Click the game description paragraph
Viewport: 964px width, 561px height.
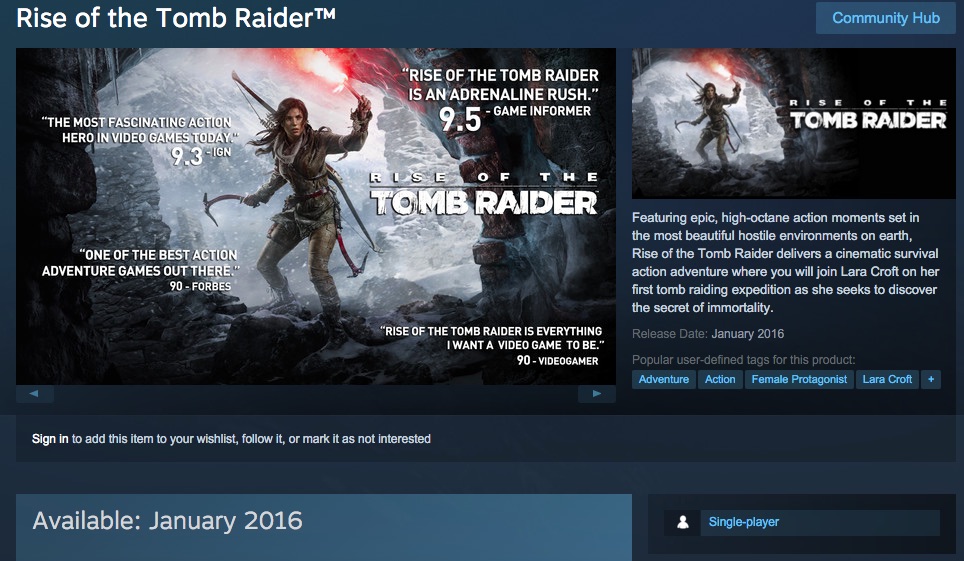pos(785,263)
